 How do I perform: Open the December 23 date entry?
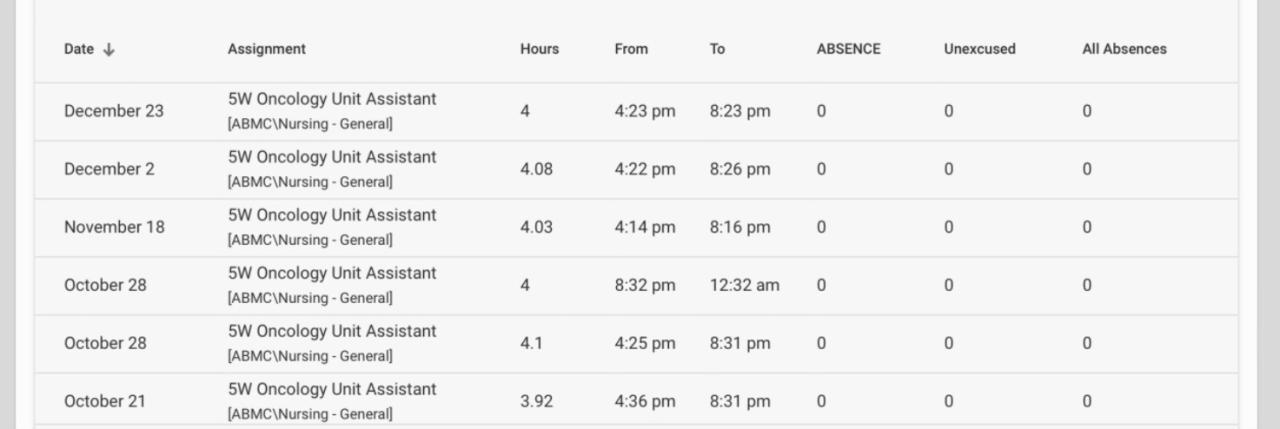[113, 111]
